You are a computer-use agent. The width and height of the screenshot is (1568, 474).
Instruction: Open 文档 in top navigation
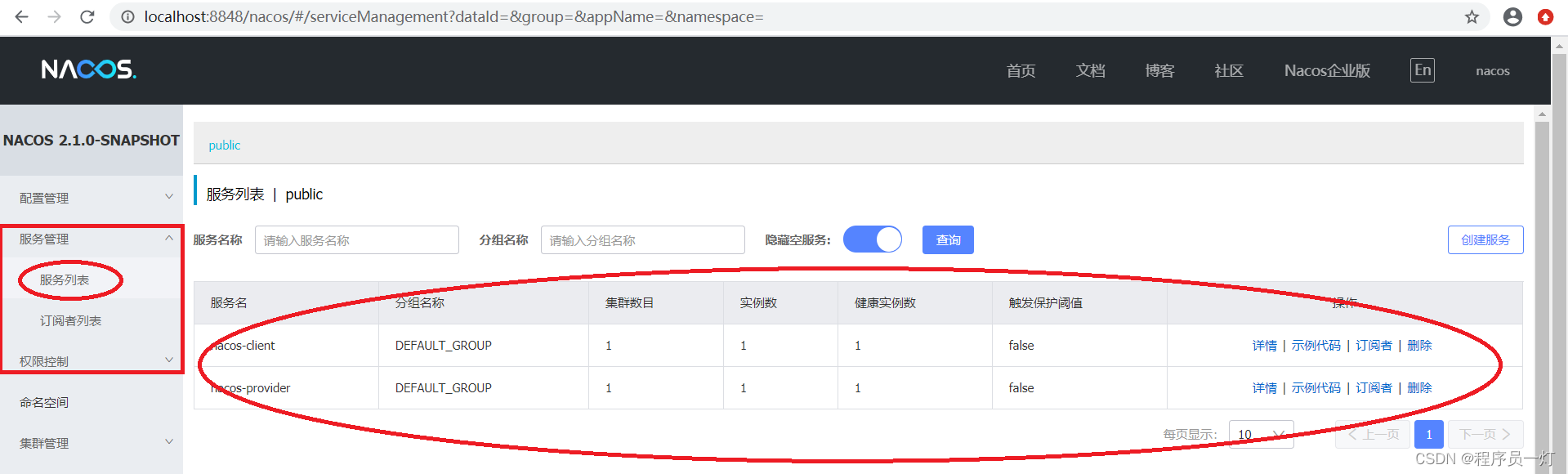point(1090,70)
